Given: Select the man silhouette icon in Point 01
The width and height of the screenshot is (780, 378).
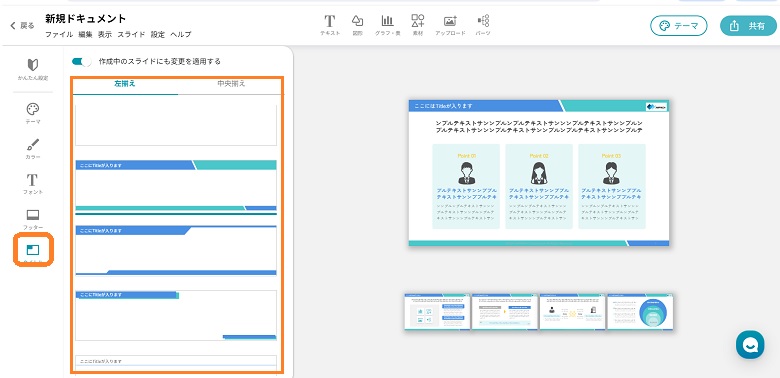Looking at the screenshot, I should tap(467, 174).
